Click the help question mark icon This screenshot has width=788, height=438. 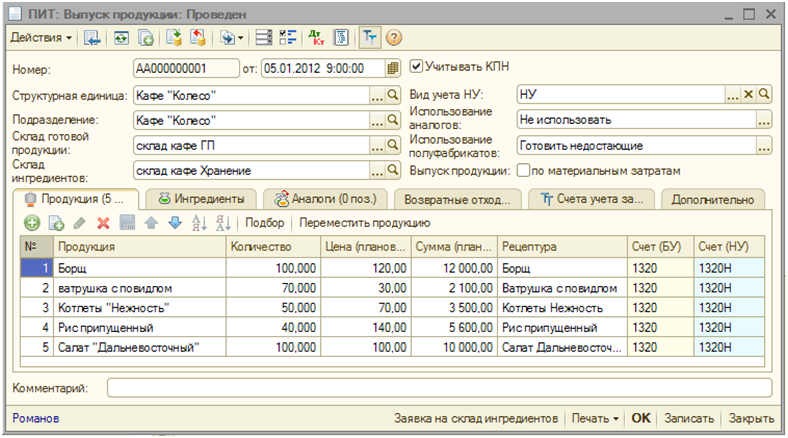pyautogui.click(x=394, y=38)
